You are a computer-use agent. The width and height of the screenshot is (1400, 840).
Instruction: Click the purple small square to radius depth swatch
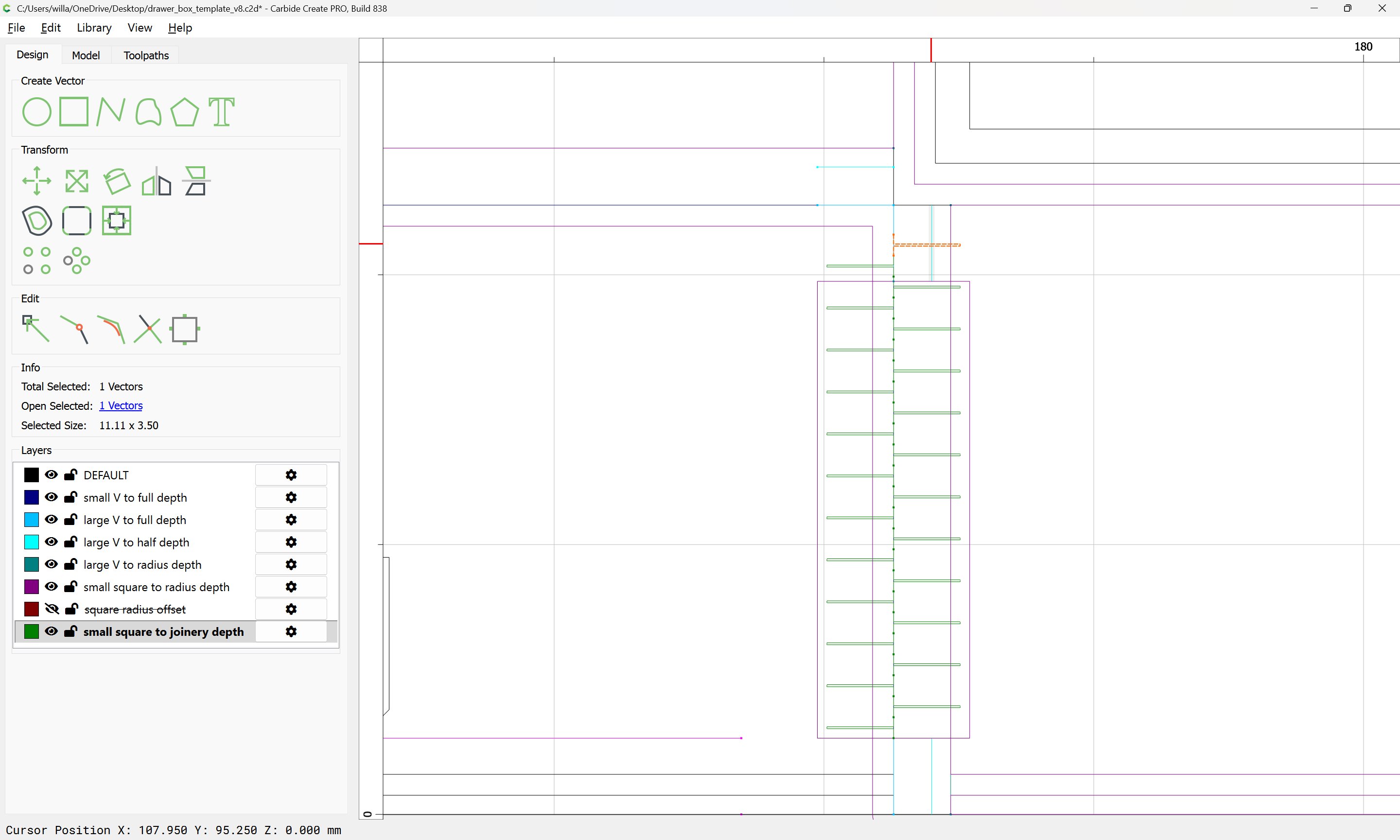point(32,587)
